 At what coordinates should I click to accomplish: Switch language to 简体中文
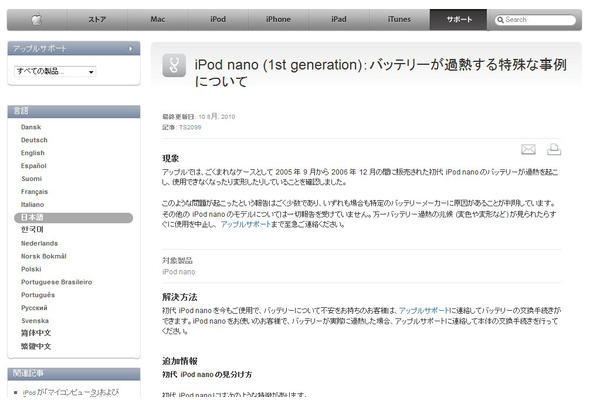tap(36, 333)
